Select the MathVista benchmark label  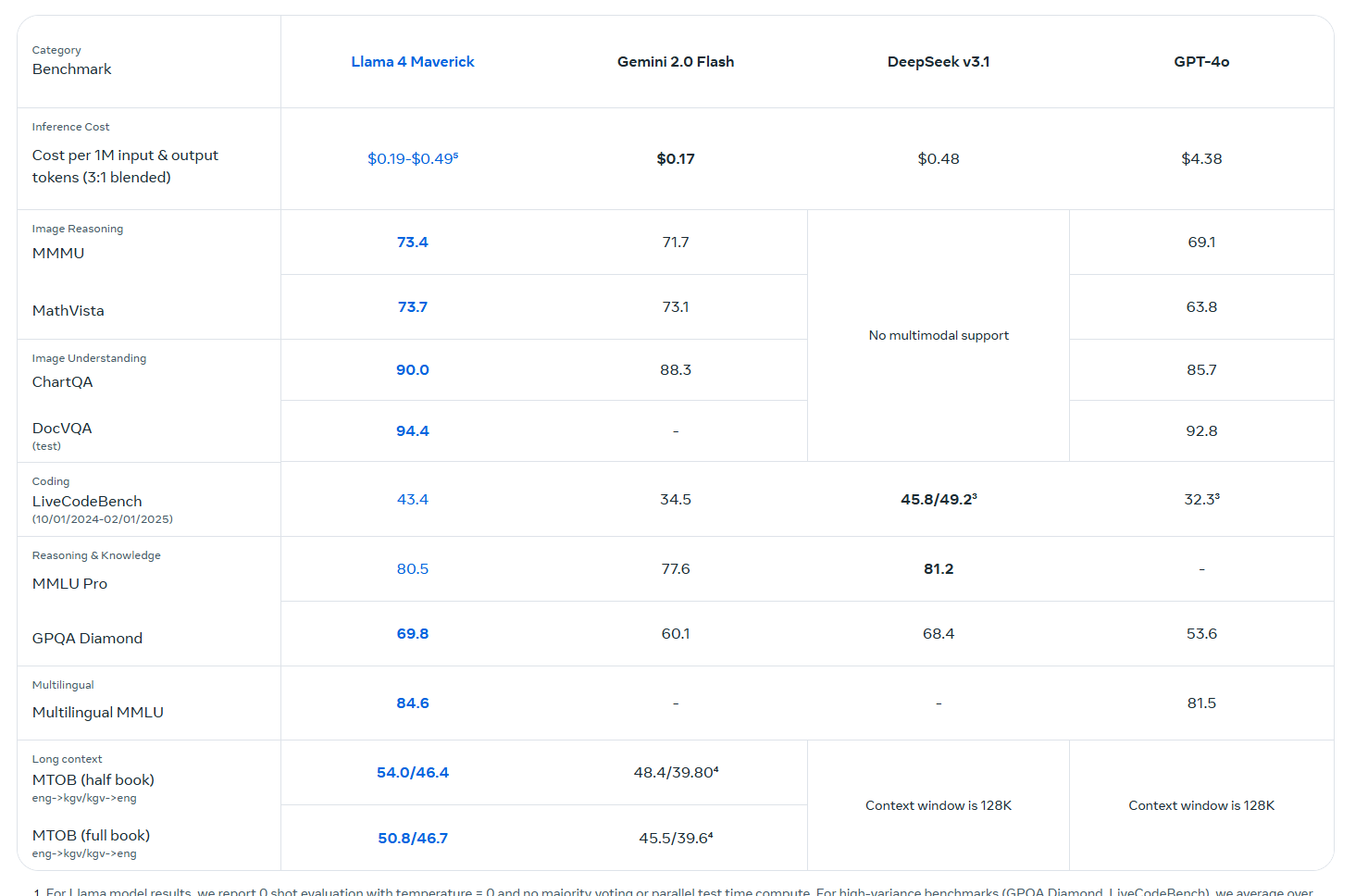click(x=68, y=311)
